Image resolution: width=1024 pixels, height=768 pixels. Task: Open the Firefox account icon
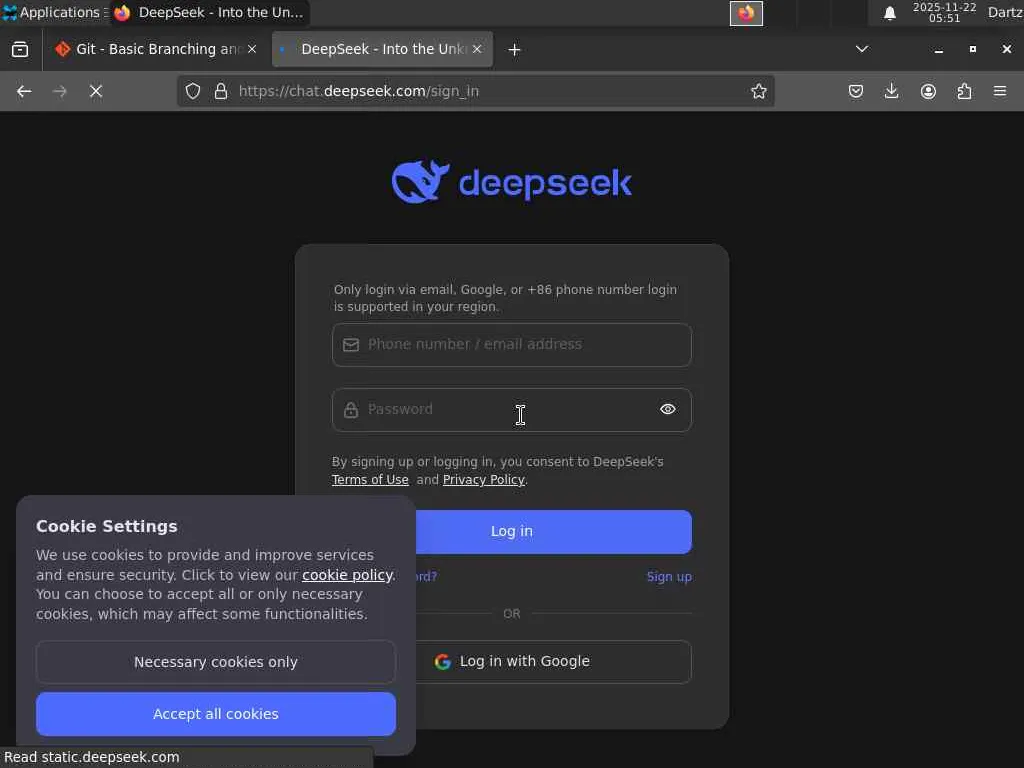coord(928,91)
